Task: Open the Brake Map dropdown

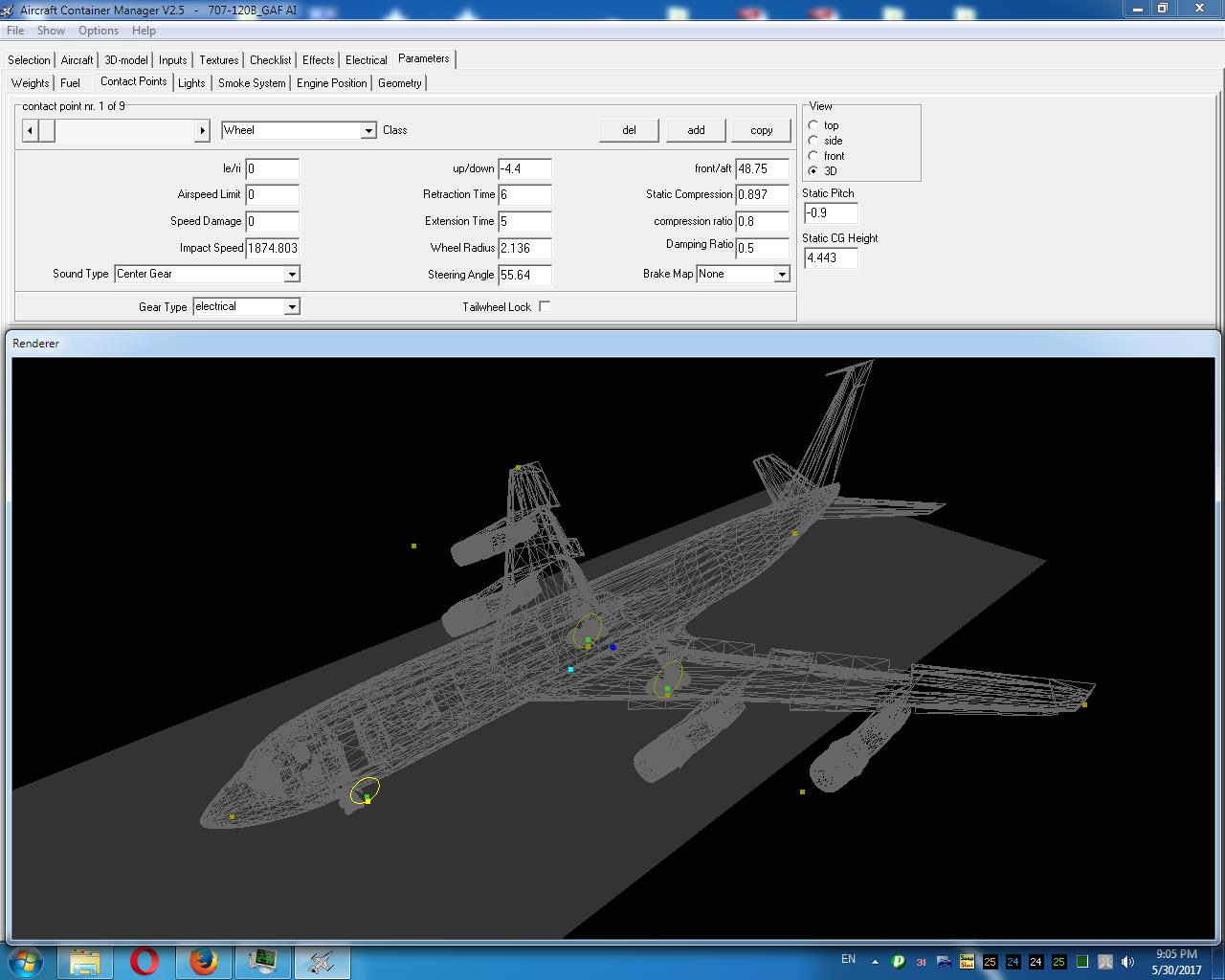Action: [x=781, y=275]
